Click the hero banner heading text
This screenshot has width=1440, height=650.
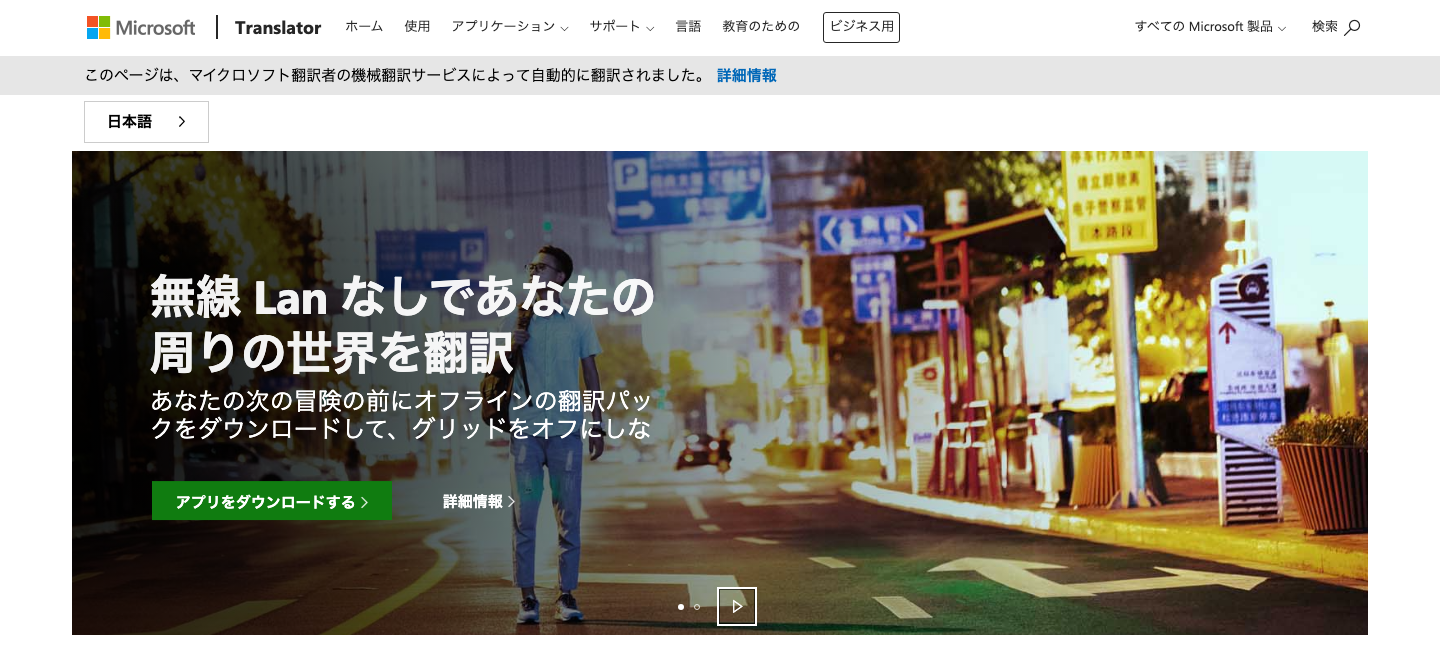pos(402,324)
